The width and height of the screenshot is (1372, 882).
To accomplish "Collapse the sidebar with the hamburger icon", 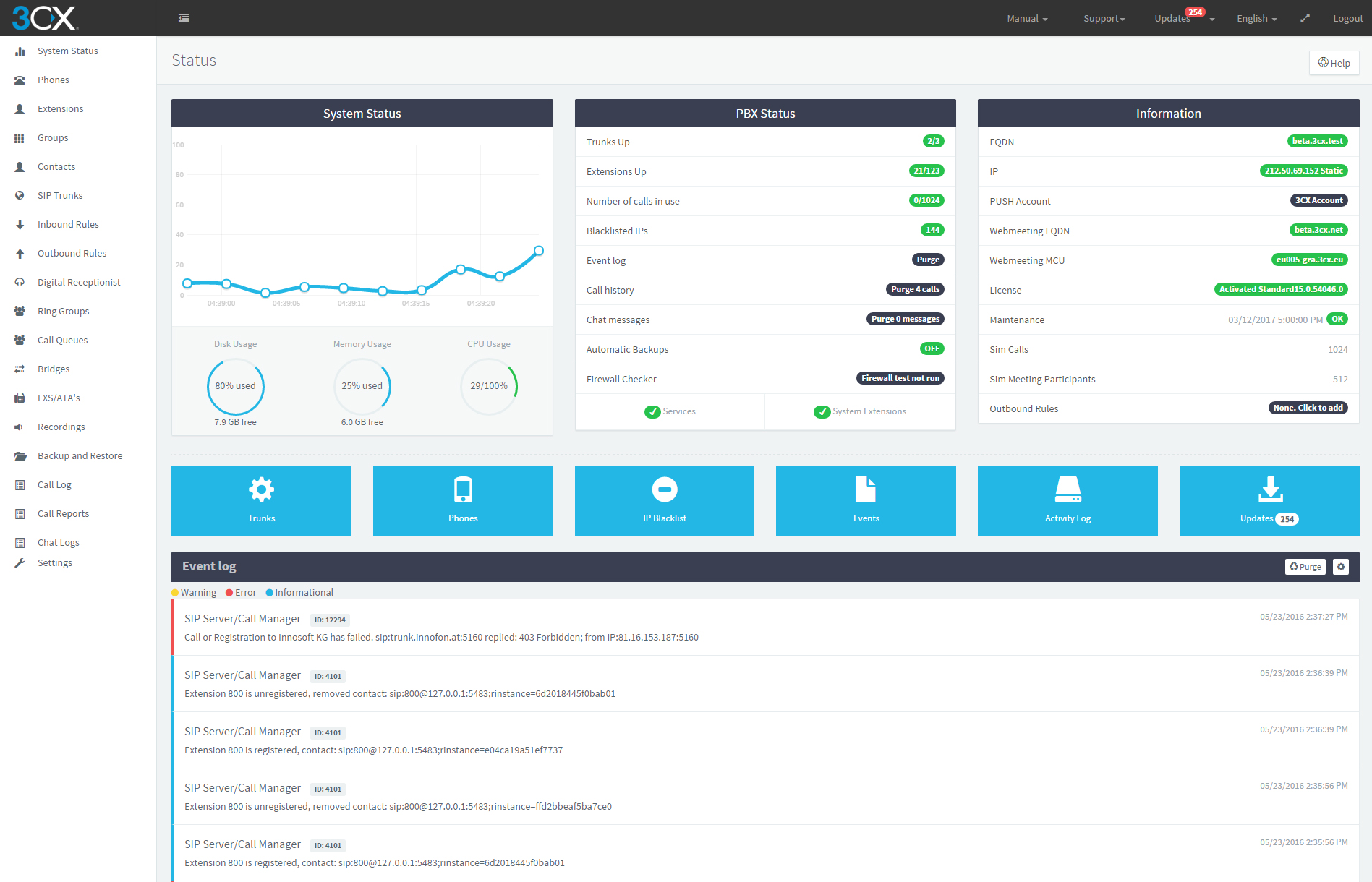I will pyautogui.click(x=184, y=17).
